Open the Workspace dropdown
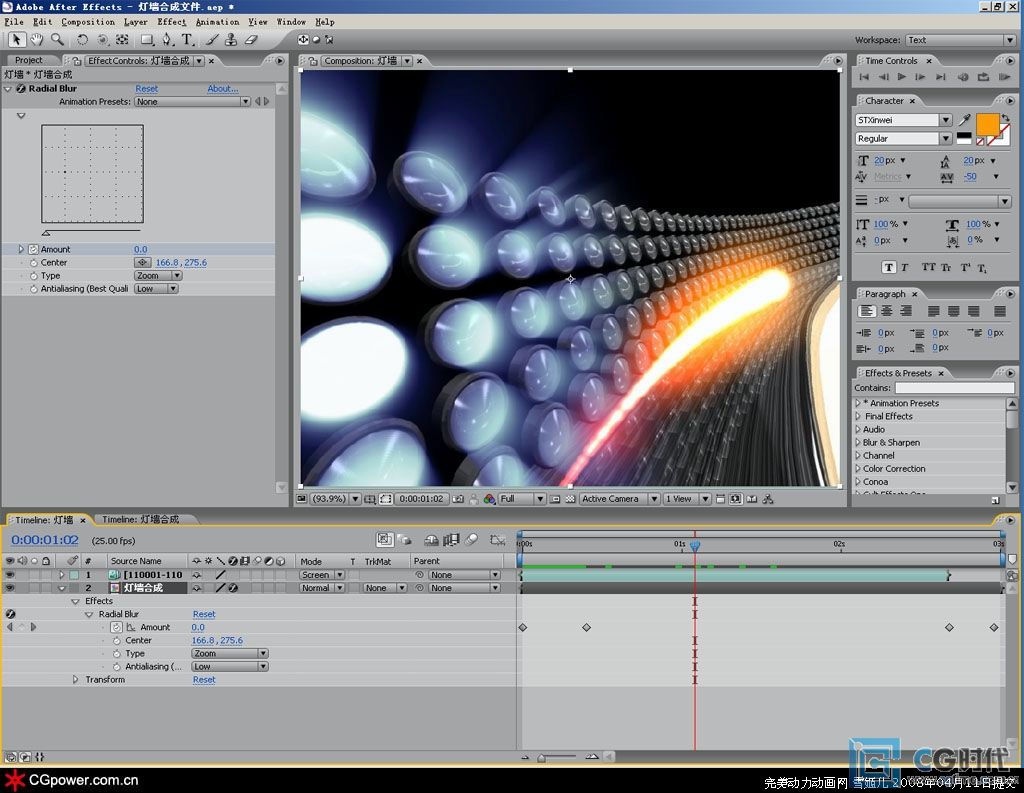 tap(961, 40)
